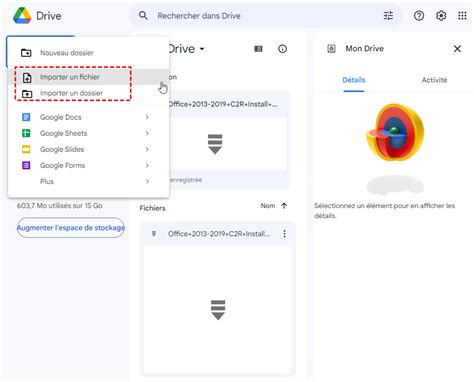Select Google Docs menu entry
Image resolution: width=474 pixels, height=382 pixels.
pos(89,117)
